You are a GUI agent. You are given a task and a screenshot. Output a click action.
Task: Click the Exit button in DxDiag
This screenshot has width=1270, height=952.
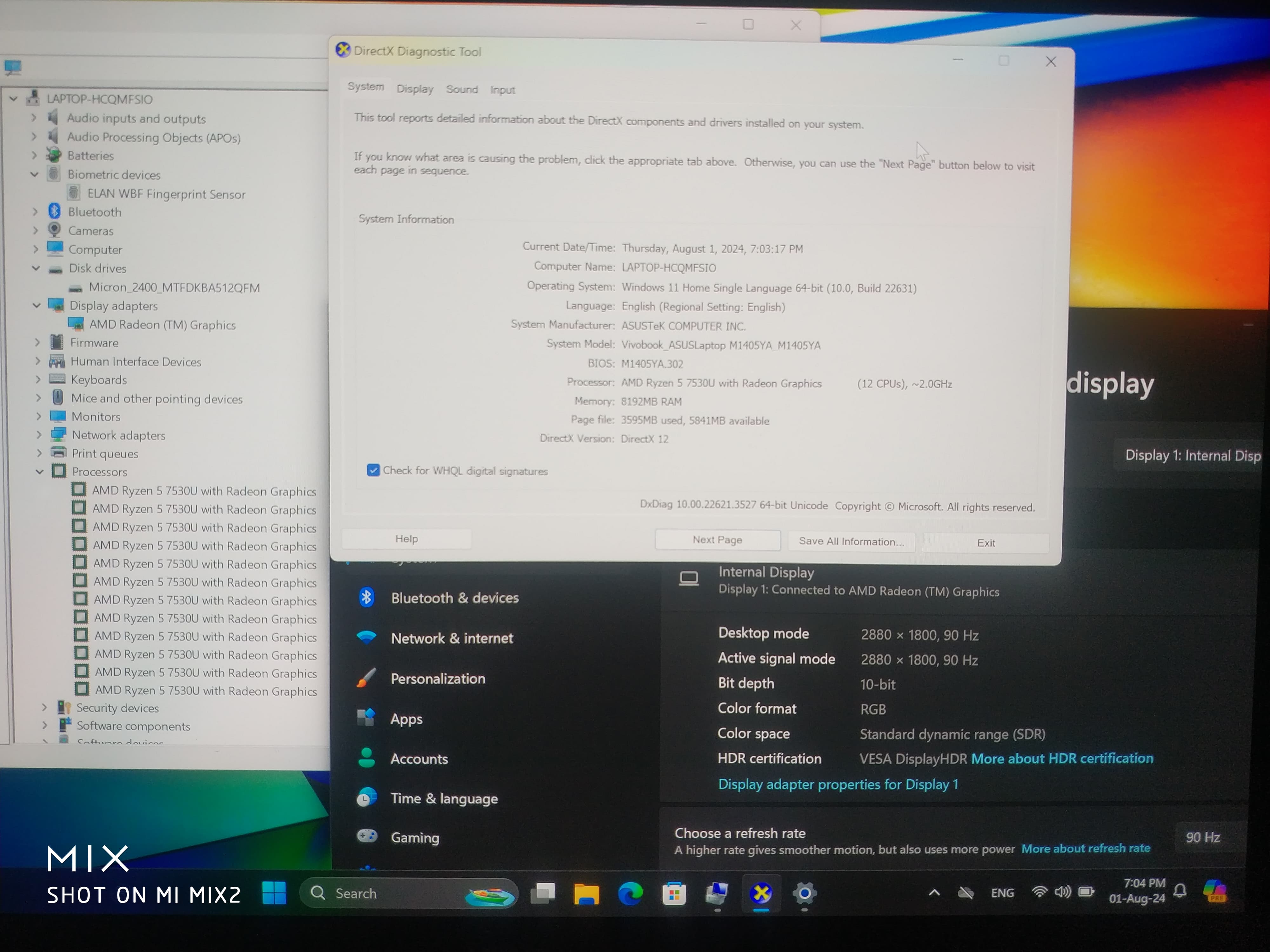[x=986, y=543]
